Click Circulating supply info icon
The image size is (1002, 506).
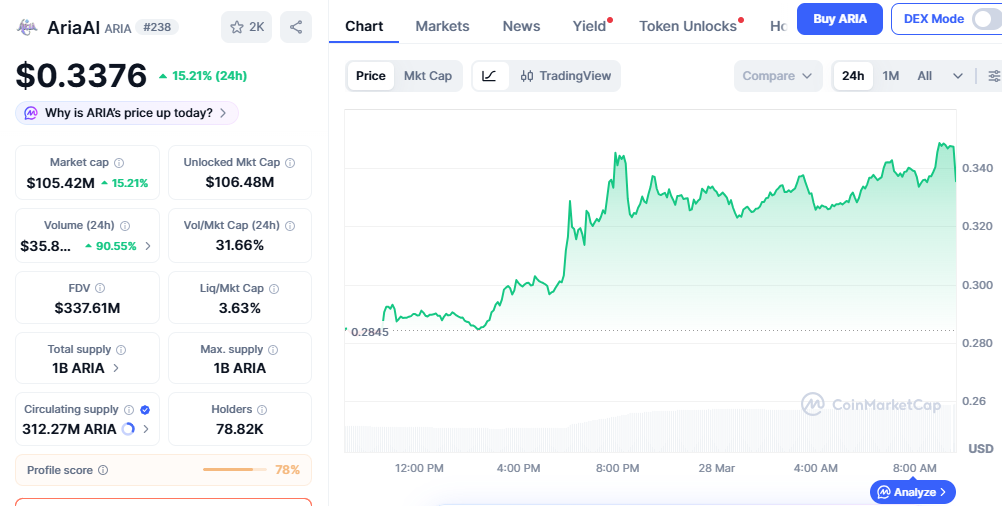point(129,410)
